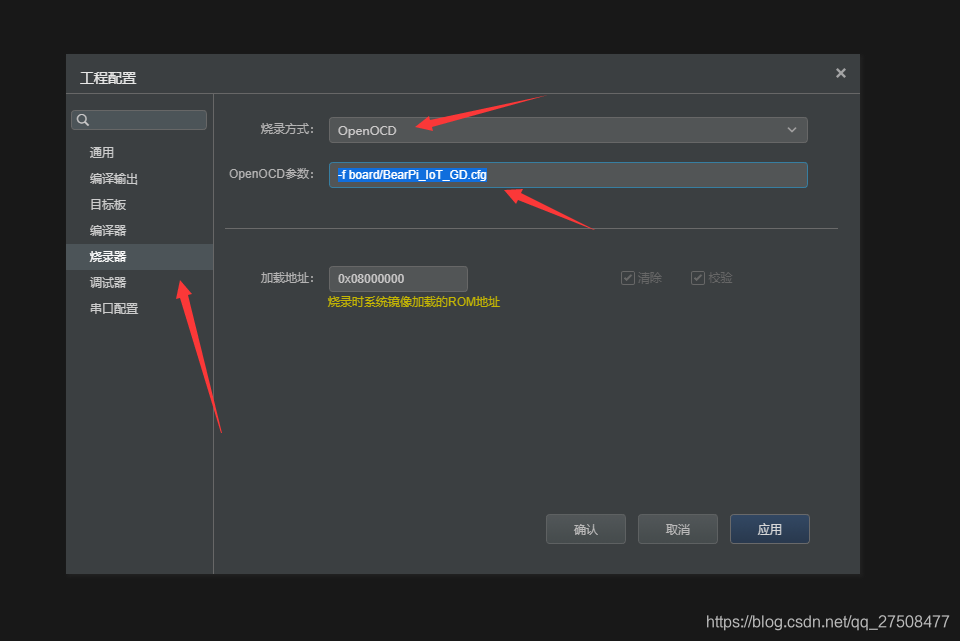Apply changes with the 应用 button
Screen dimensions: 960x641
click(769, 529)
